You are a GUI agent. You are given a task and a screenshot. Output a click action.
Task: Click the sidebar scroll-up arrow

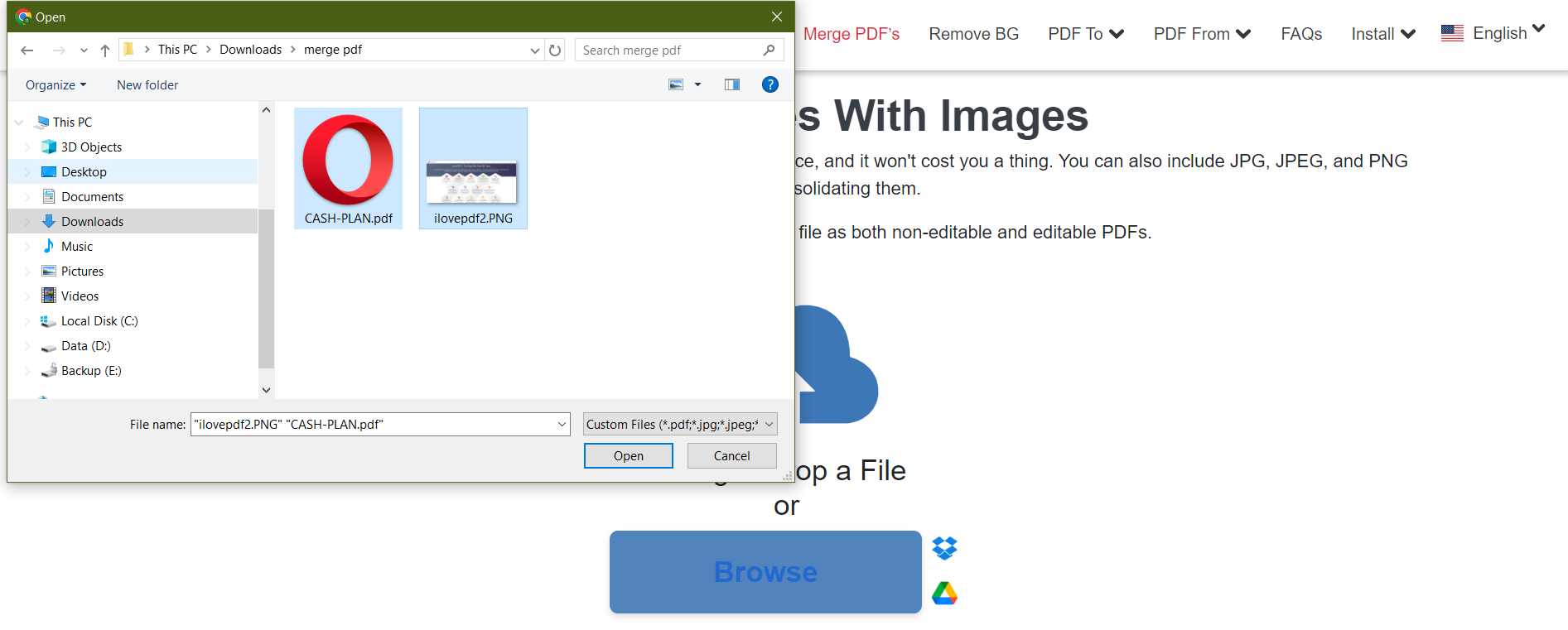point(266,110)
